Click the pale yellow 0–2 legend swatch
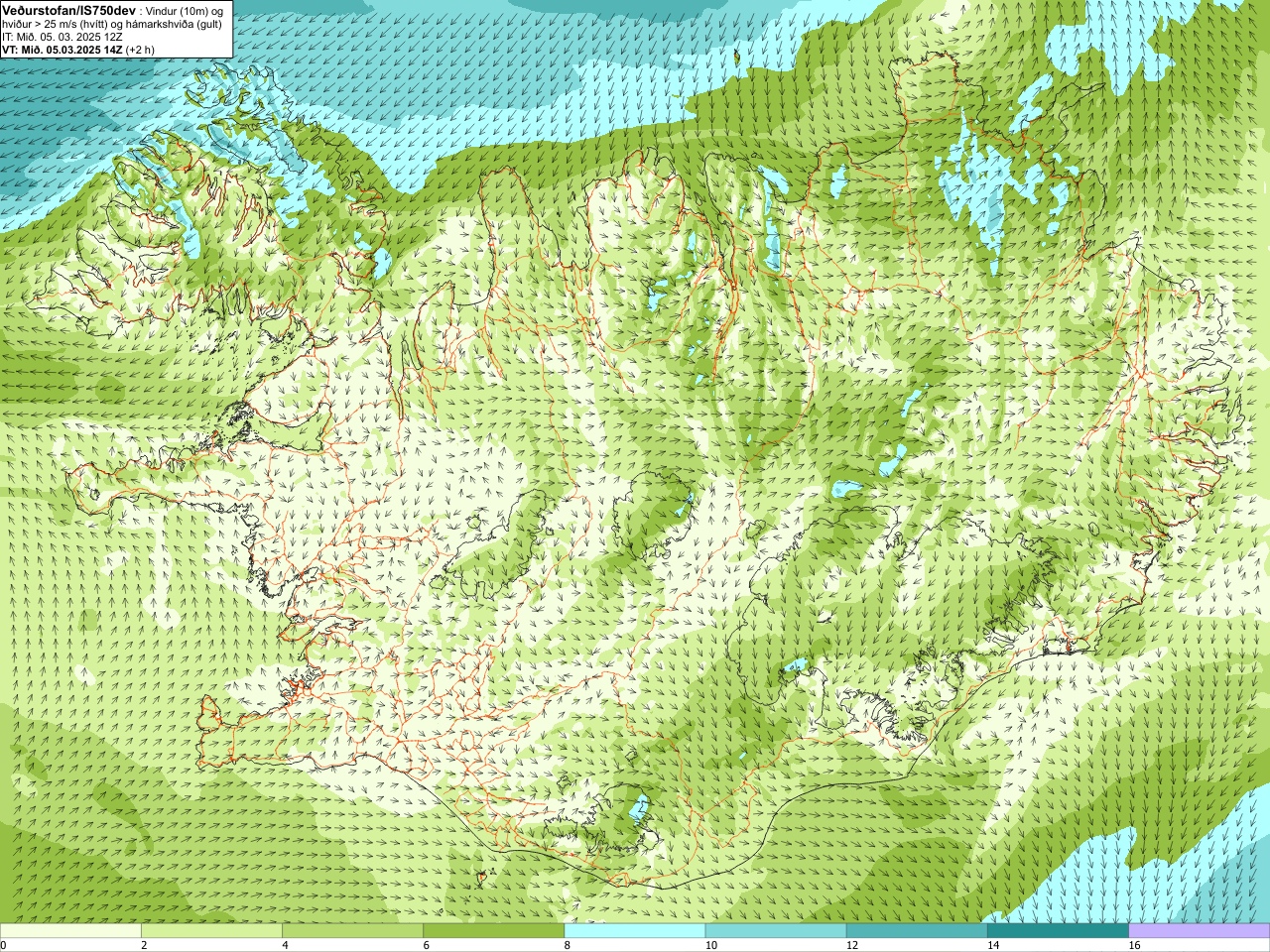This screenshot has height=952, width=1270. 70,931
